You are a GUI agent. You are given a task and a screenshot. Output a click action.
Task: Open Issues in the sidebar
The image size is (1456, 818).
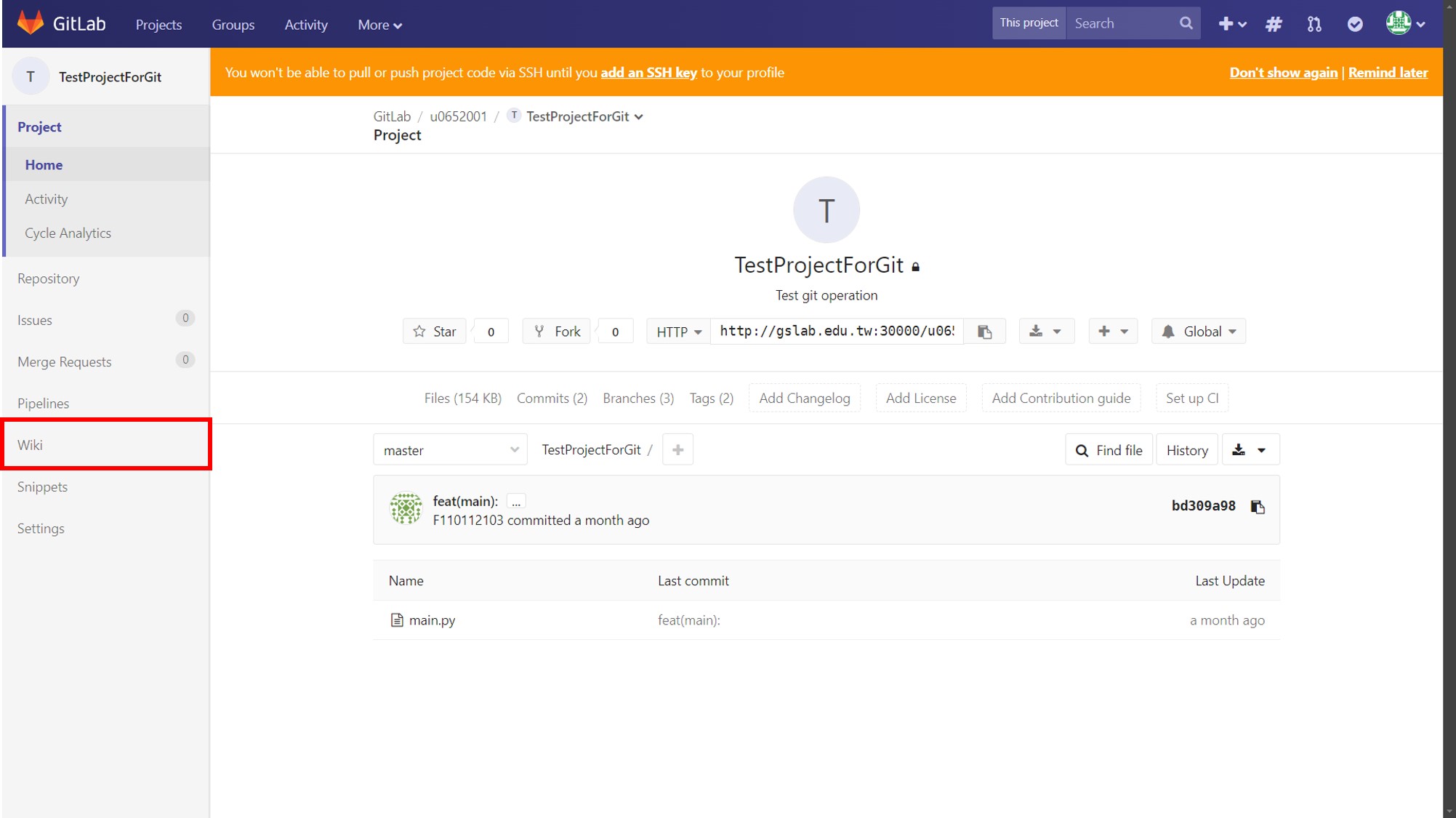[106, 320]
